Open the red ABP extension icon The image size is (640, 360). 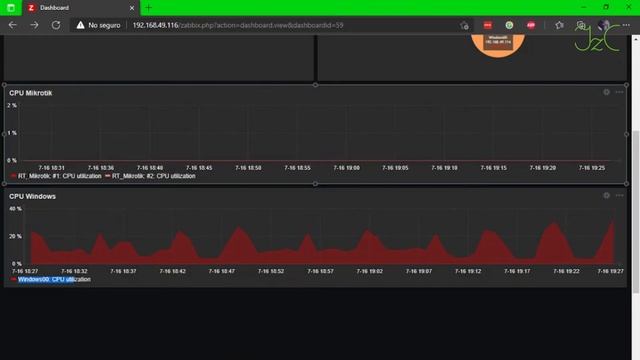pyautogui.click(x=531, y=25)
